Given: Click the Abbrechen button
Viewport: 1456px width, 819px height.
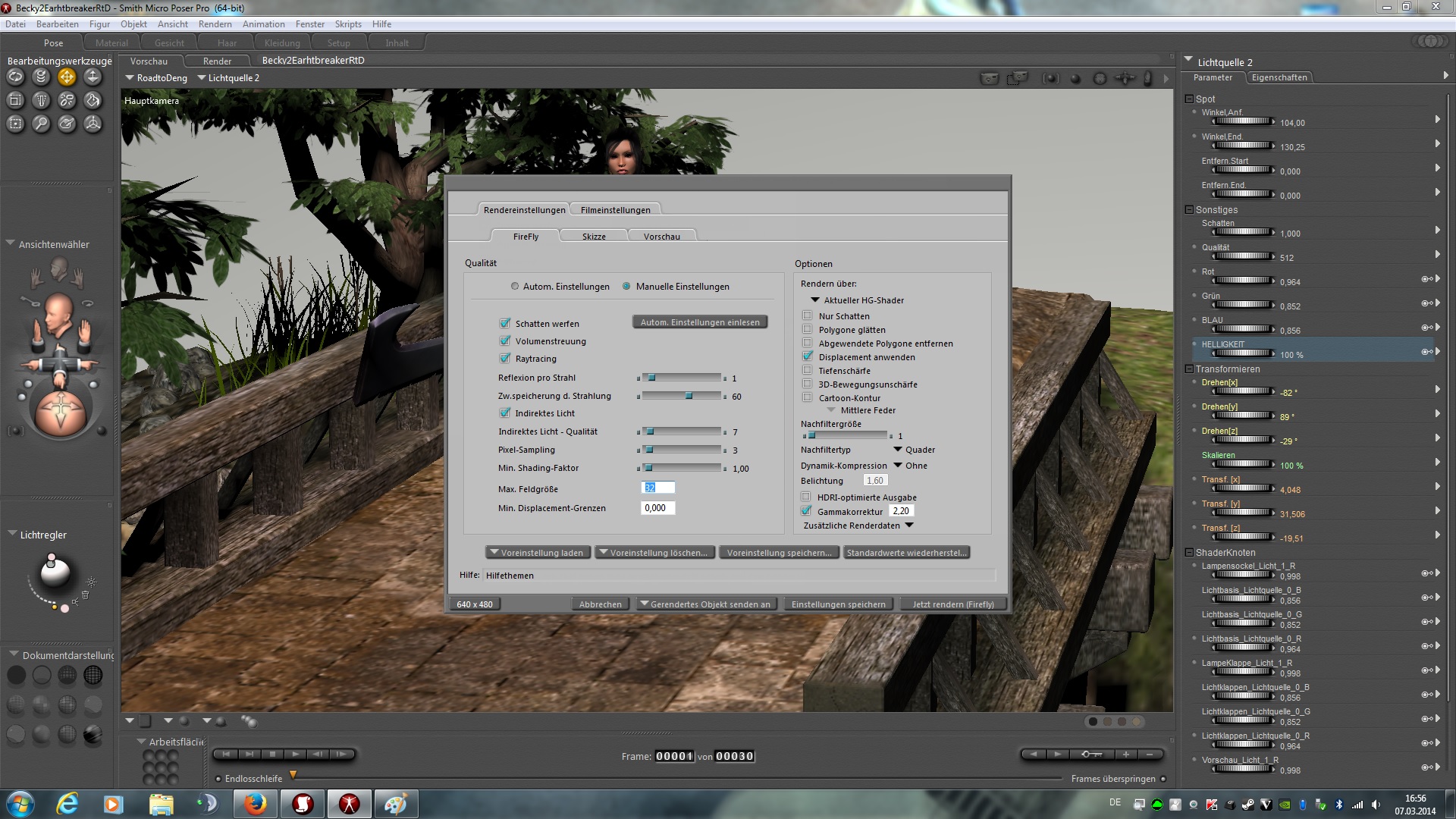Looking at the screenshot, I should (x=600, y=604).
